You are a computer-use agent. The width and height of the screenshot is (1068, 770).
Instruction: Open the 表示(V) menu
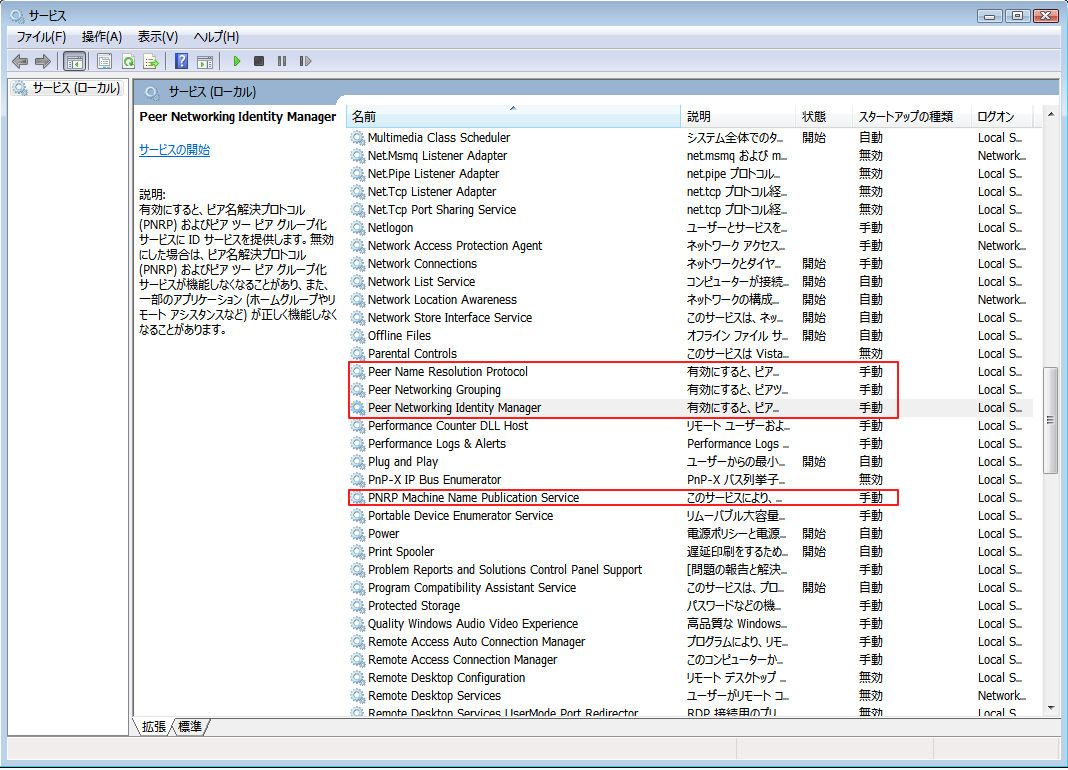pos(158,37)
